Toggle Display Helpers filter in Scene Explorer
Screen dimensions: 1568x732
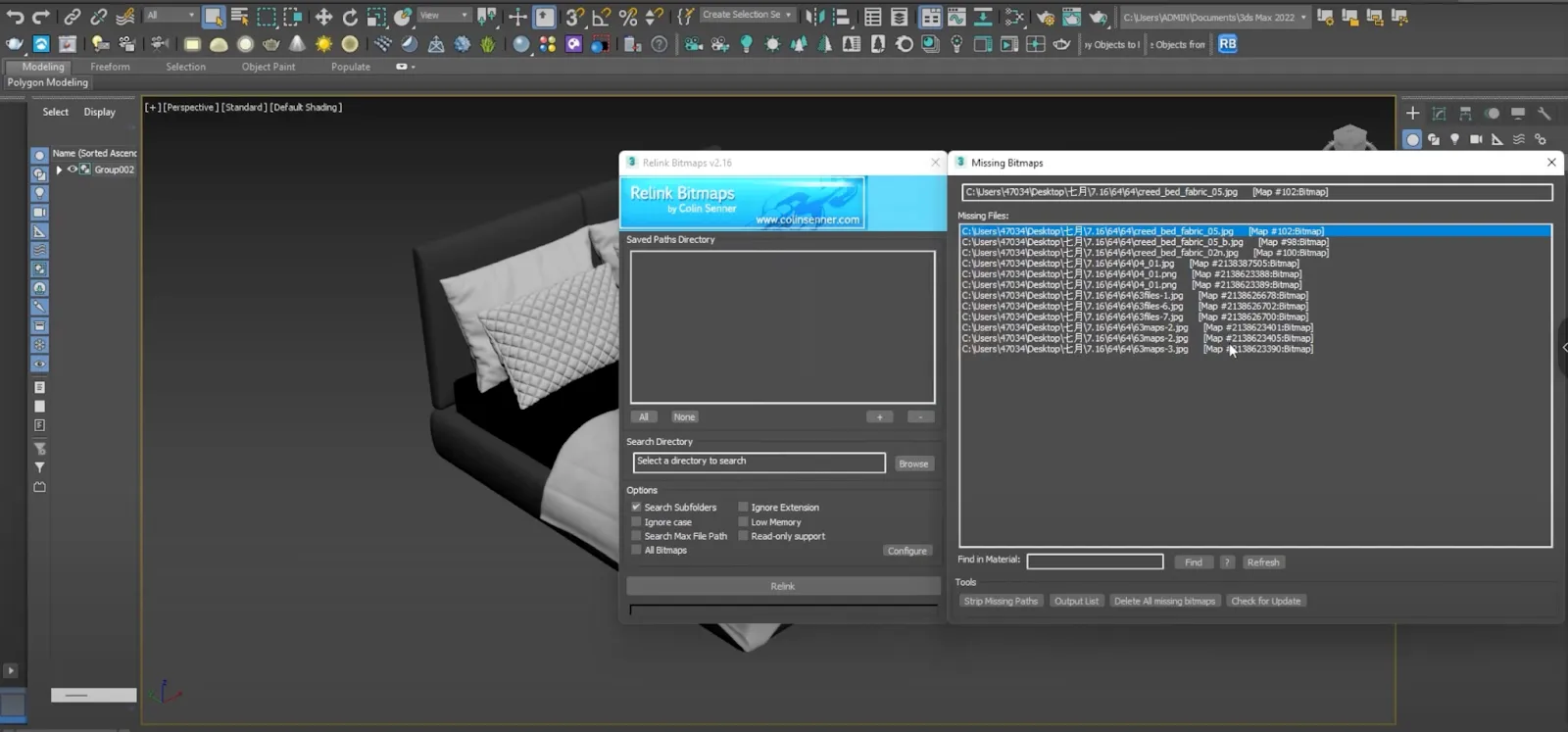[x=39, y=231]
